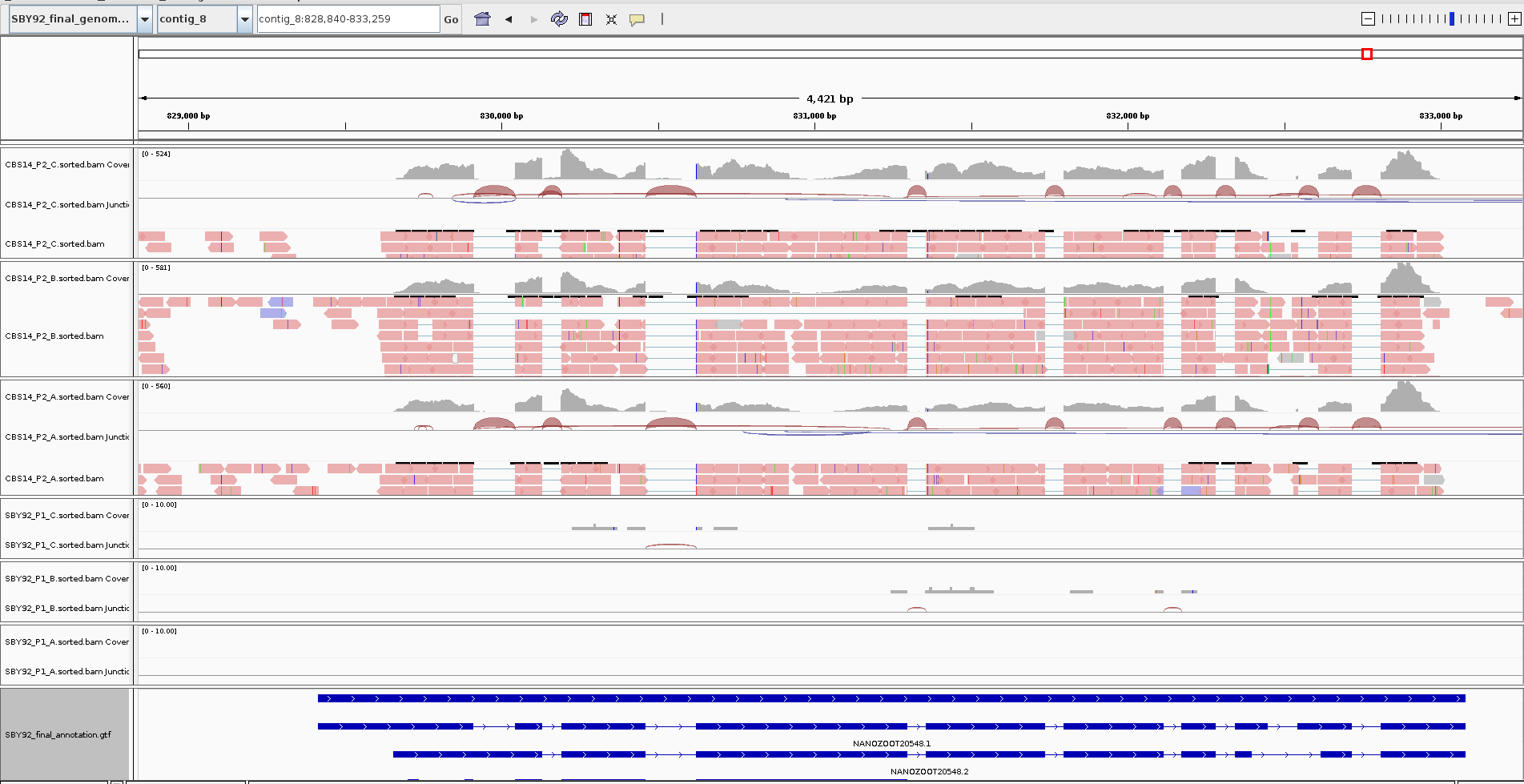Screen dimensions: 1524x784
Task: Click the 830,000 bp ruler label
Action: (x=501, y=116)
